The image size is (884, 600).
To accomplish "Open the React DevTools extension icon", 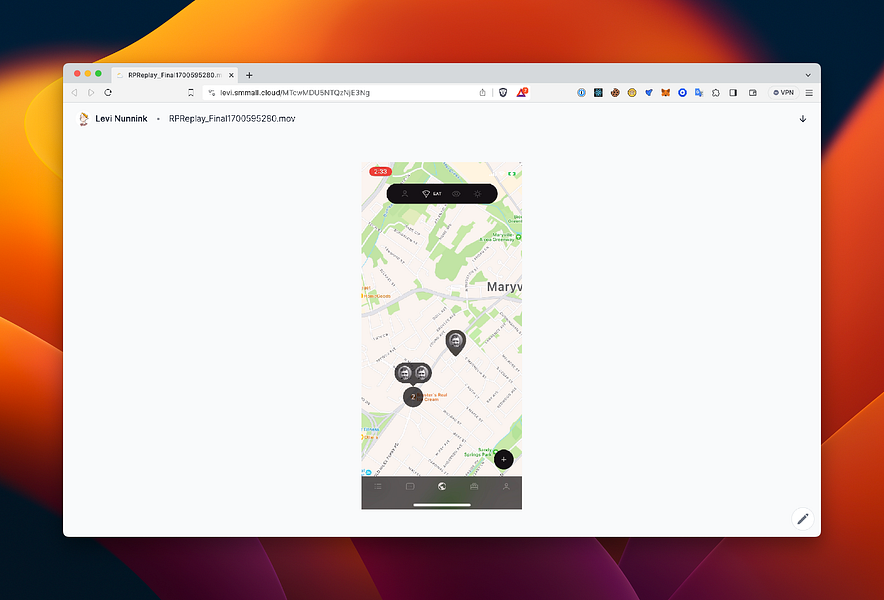I will (598, 92).
